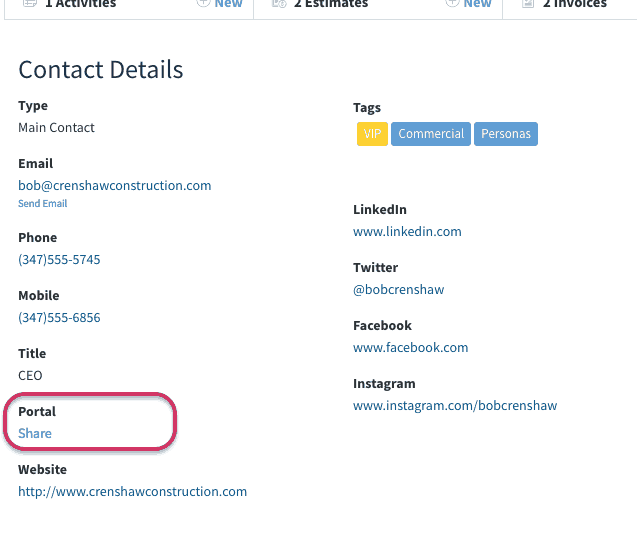Screen dimensions: 637x536
Task: Click the Estimates tab icon
Action: [x=279, y=3]
